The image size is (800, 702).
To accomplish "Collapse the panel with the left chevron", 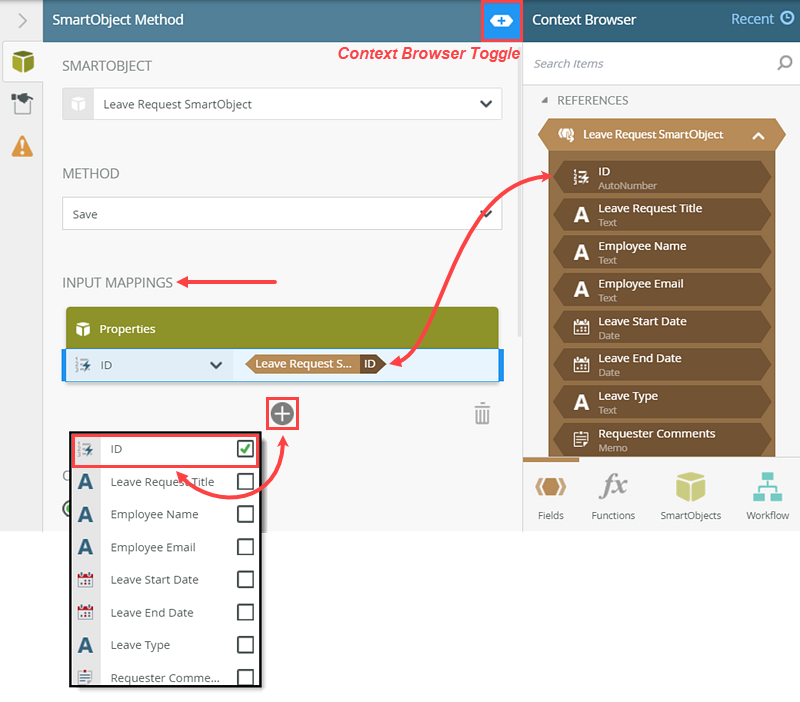I will click(x=22, y=21).
